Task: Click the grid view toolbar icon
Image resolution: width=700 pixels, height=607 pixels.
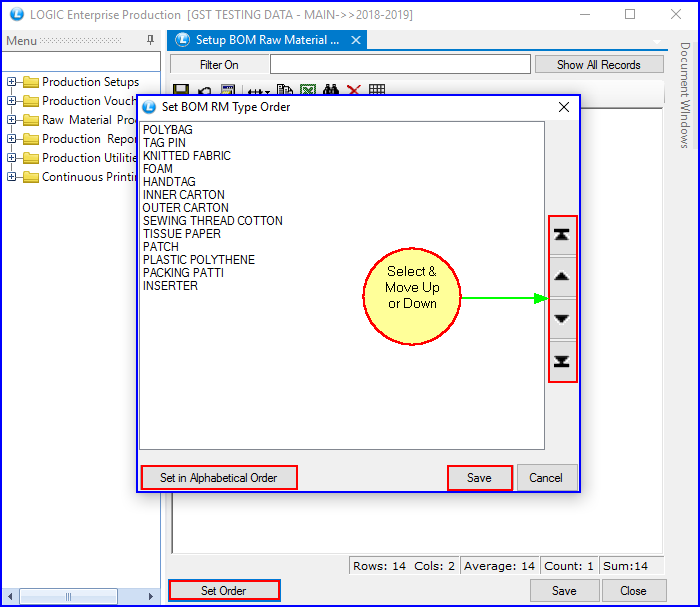Action: (377, 90)
